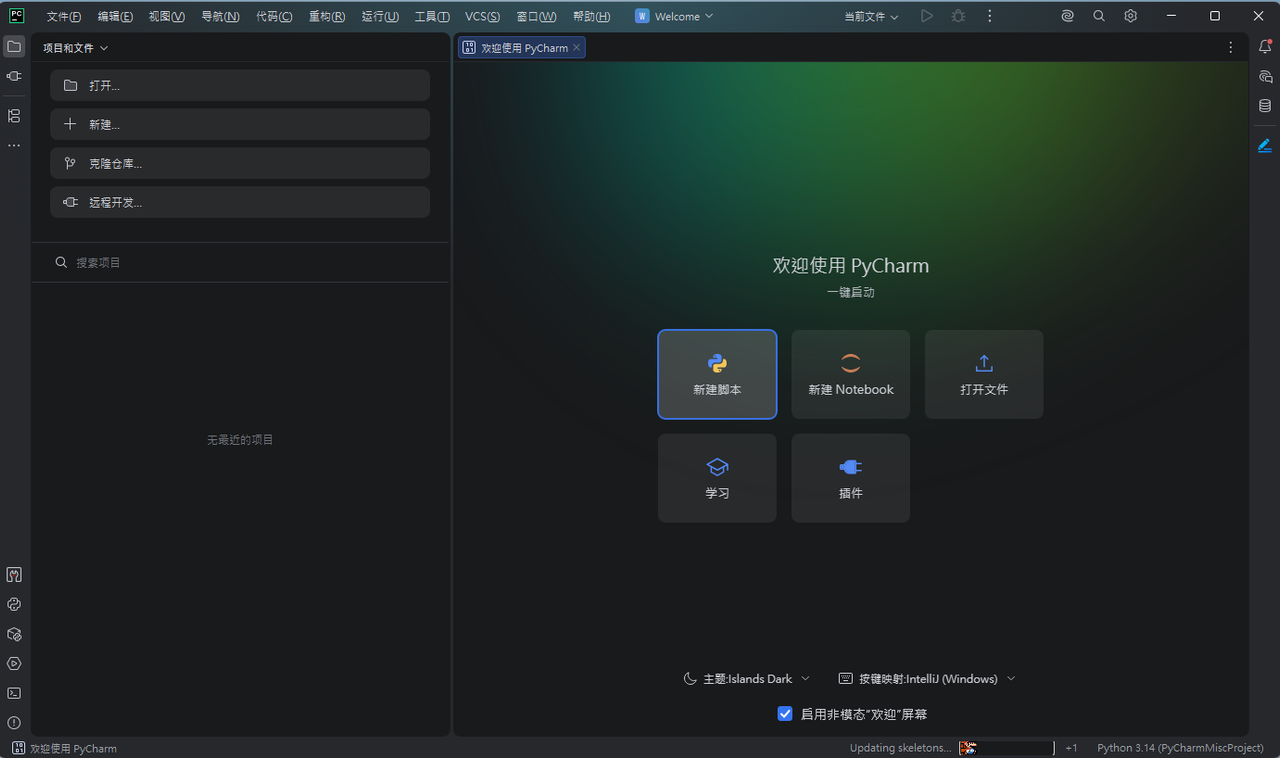The height and width of the screenshot is (758, 1280).
Task: Open the 主题:Islands Dark dropdown
Action: 747,678
